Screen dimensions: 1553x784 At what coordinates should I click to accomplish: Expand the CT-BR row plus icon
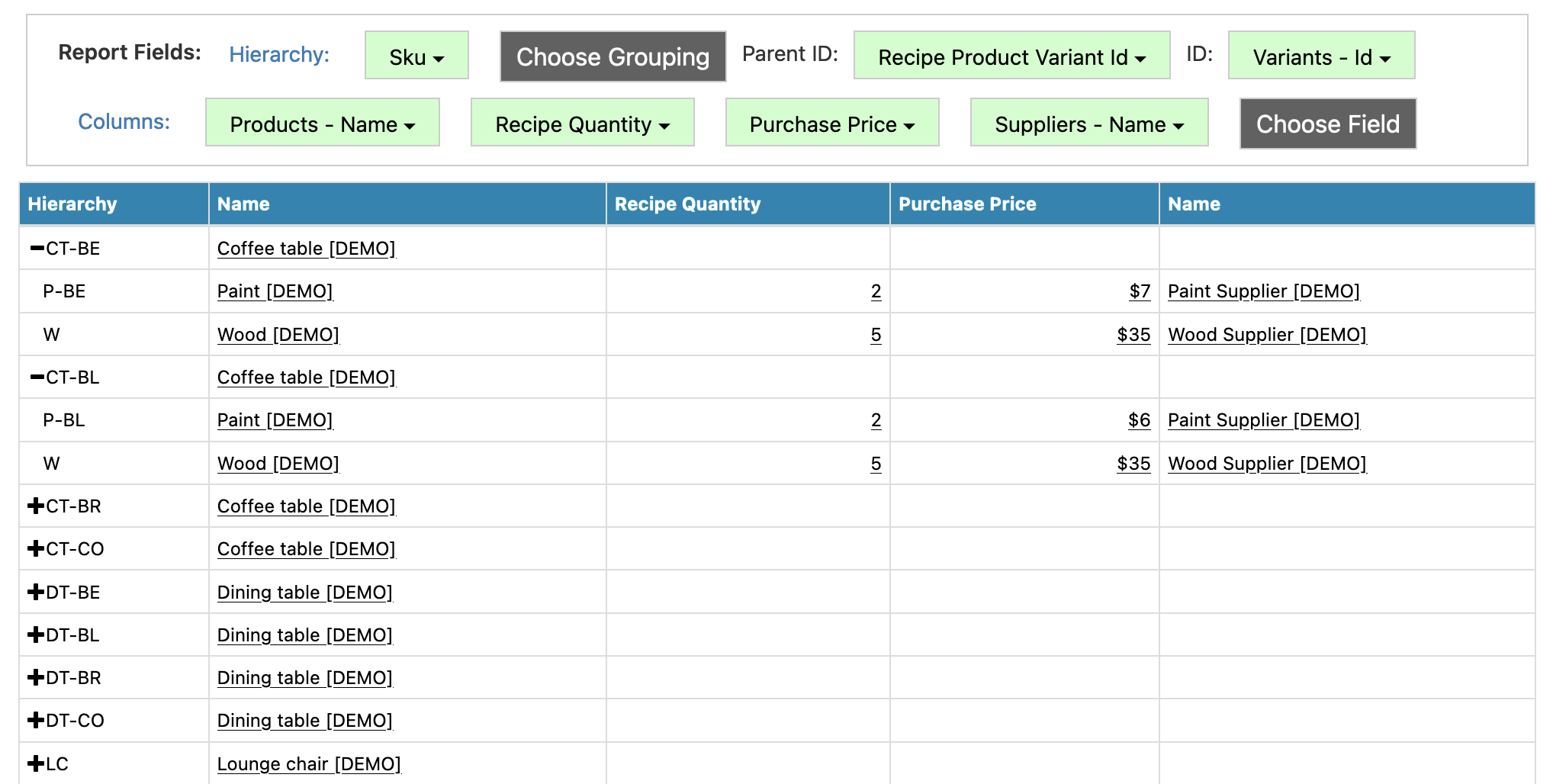pyautogui.click(x=36, y=506)
